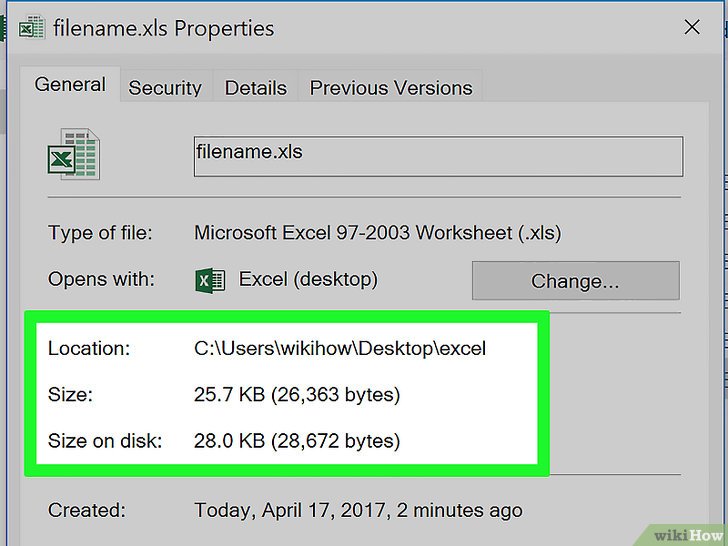Viewport: 728px width, 546px height.
Task: Click the Excel desktop app icon
Action: click(x=210, y=280)
